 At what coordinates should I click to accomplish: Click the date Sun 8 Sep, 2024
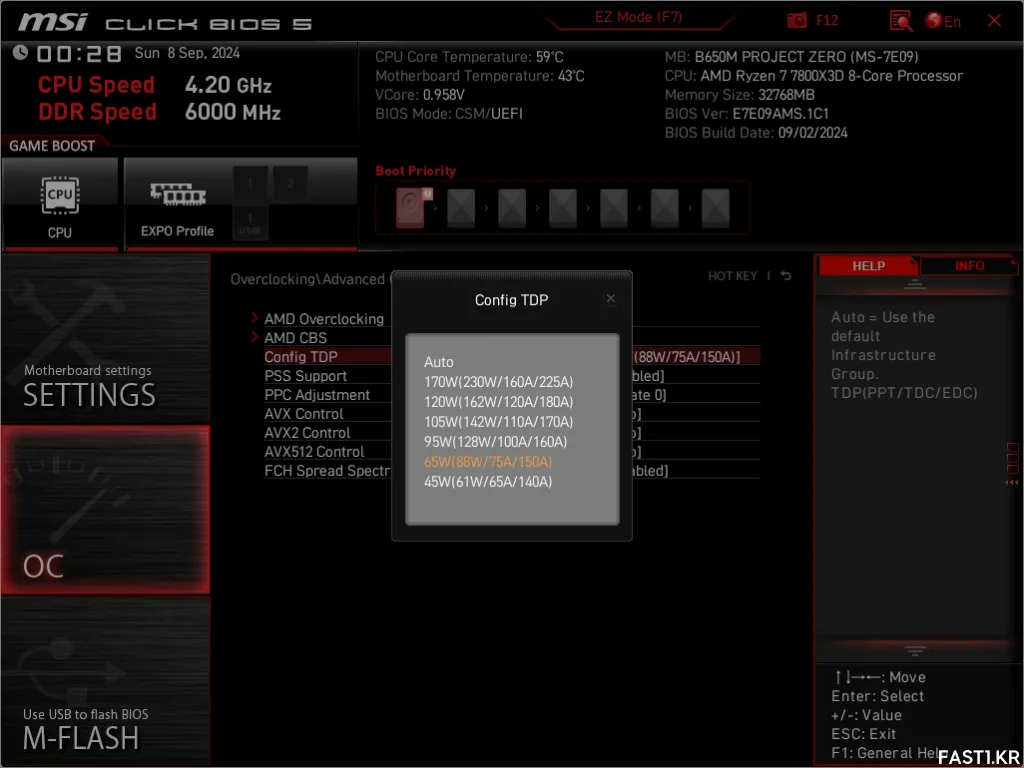[187, 53]
